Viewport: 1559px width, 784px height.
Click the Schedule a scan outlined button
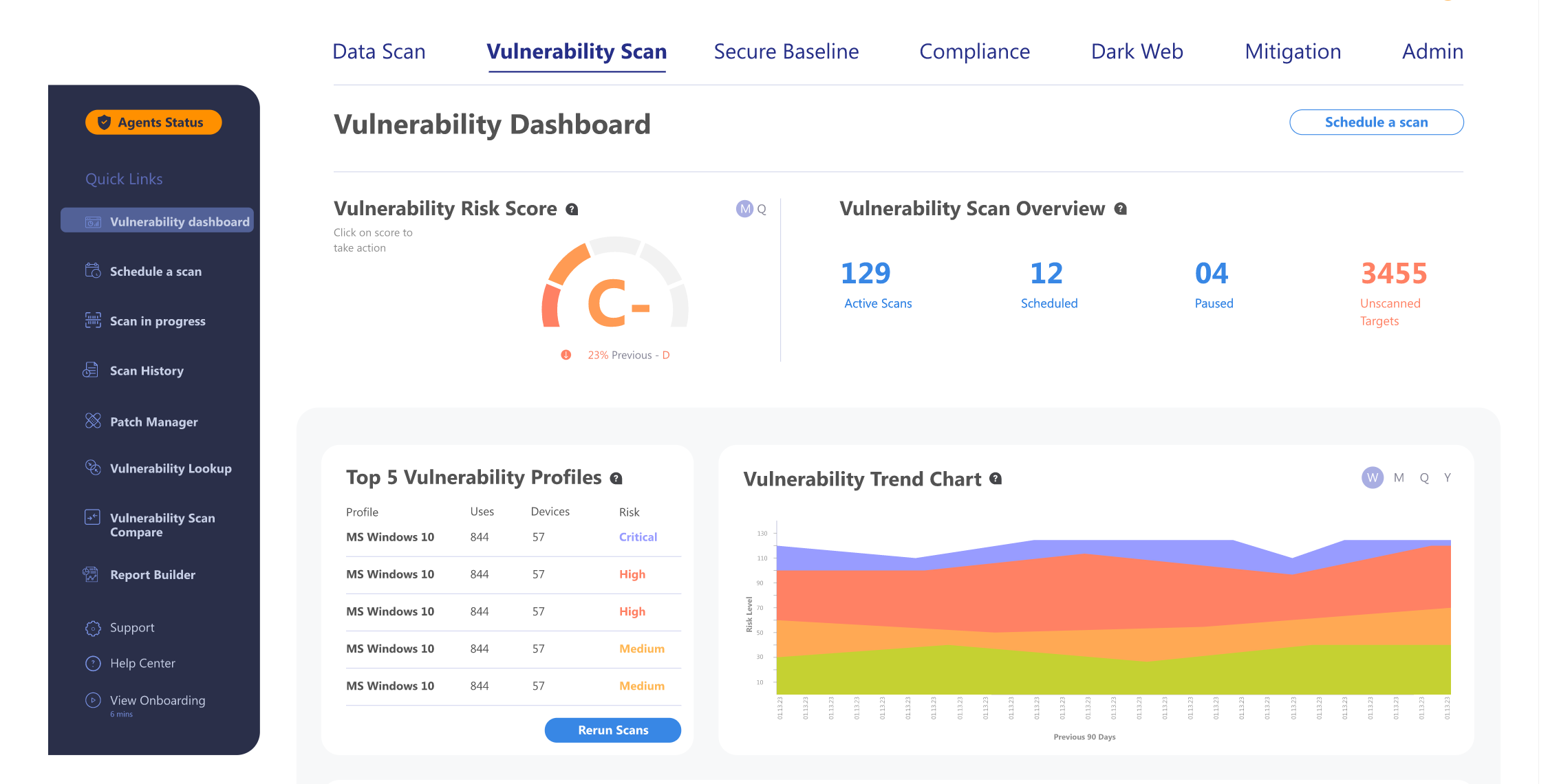tap(1376, 122)
